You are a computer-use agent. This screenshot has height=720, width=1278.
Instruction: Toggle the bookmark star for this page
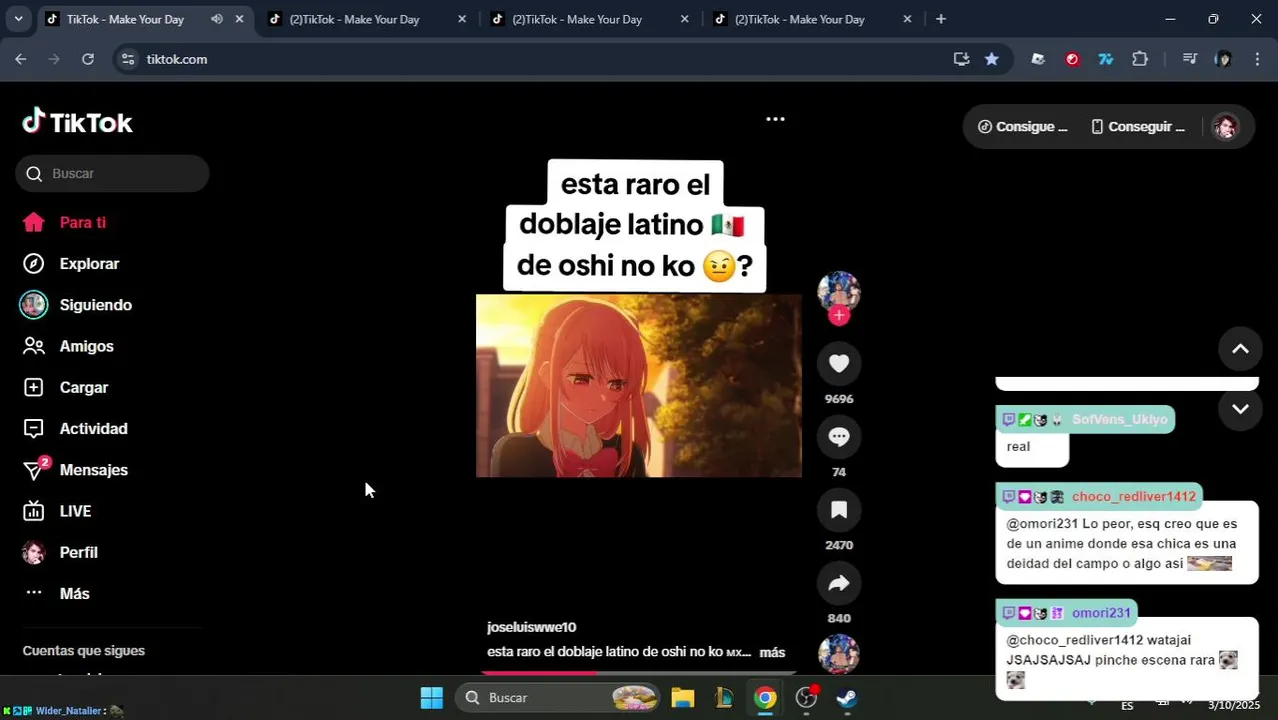991,59
